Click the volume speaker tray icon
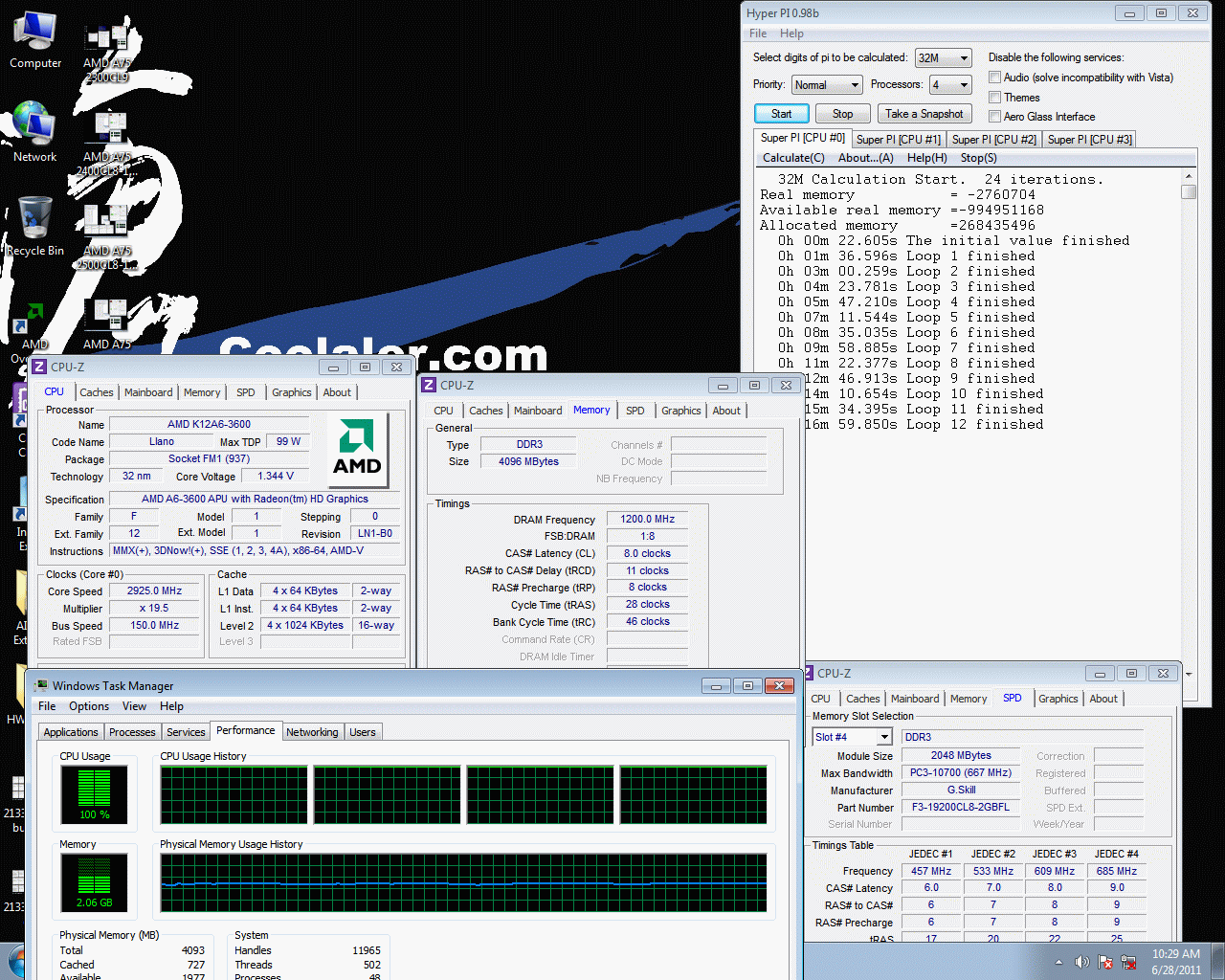 (1081, 962)
